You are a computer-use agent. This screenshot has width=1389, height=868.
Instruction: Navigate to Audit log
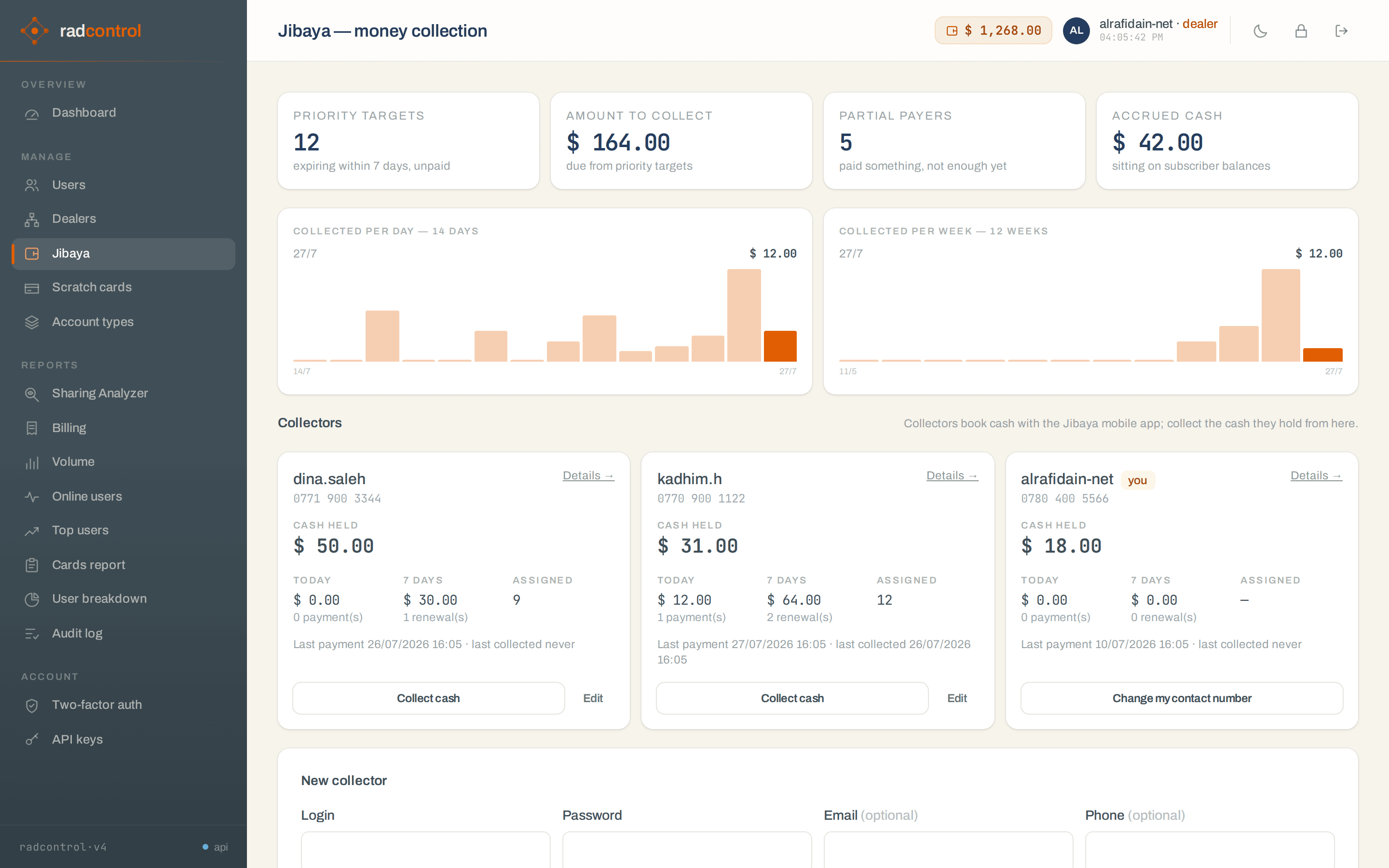123,634
